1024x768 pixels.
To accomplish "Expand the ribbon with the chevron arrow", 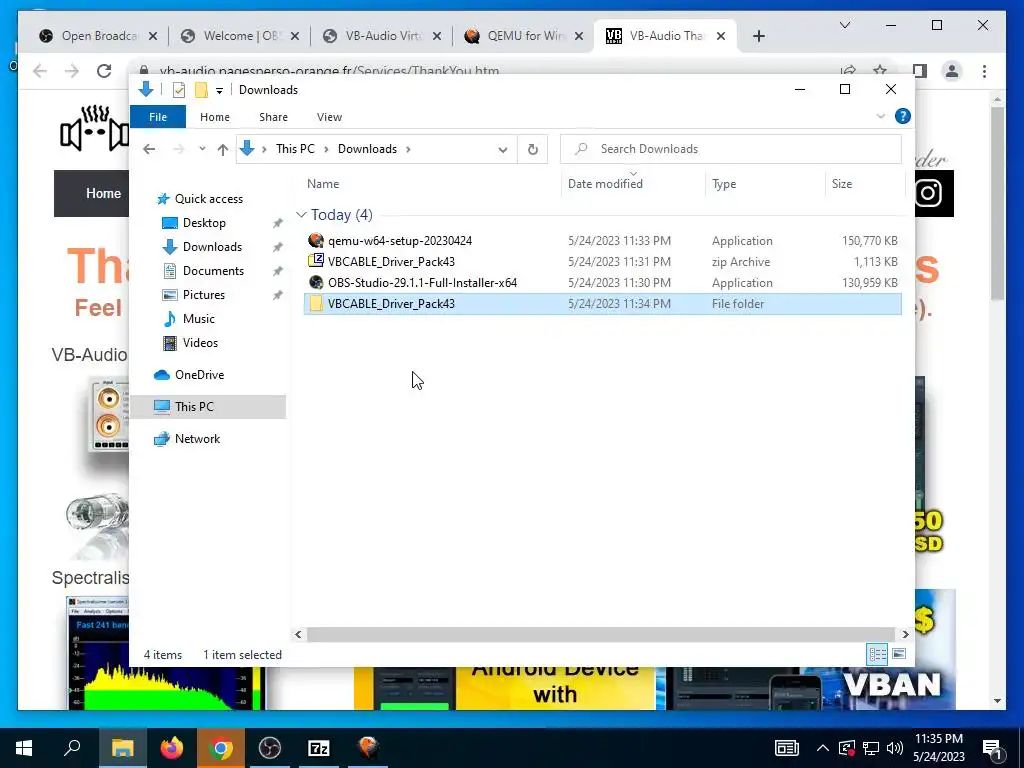I will pyautogui.click(x=880, y=116).
